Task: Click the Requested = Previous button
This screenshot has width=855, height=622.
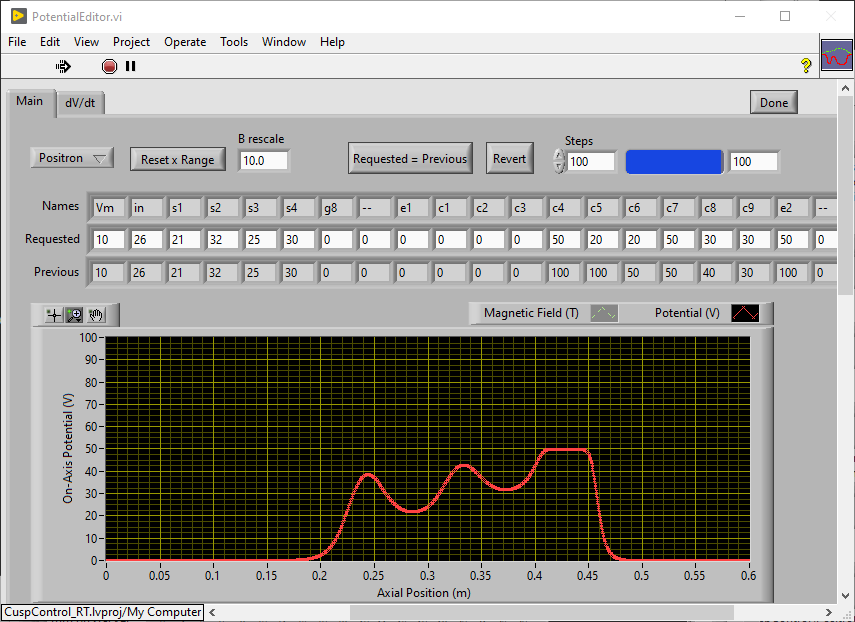Action: (410, 158)
